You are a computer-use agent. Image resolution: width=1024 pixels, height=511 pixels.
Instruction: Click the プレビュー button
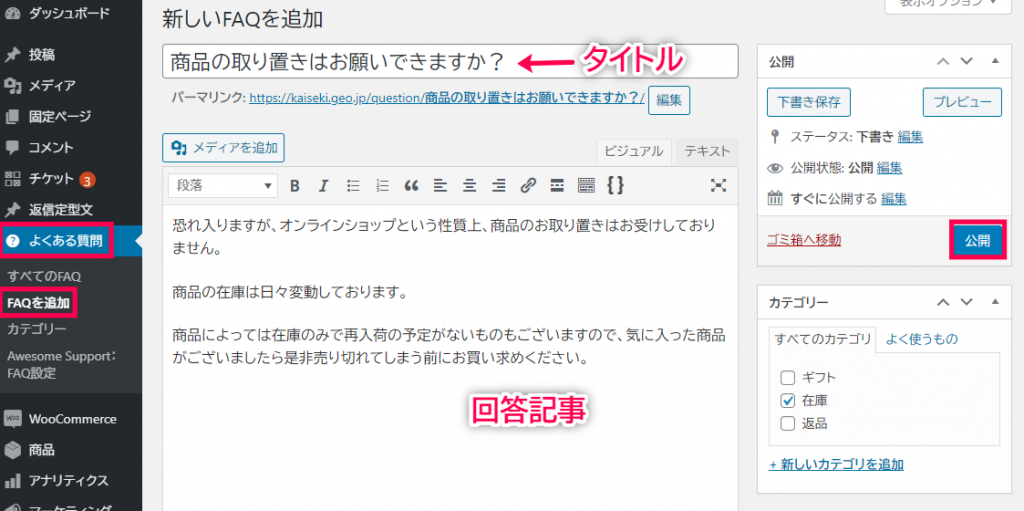[x=962, y=102]
